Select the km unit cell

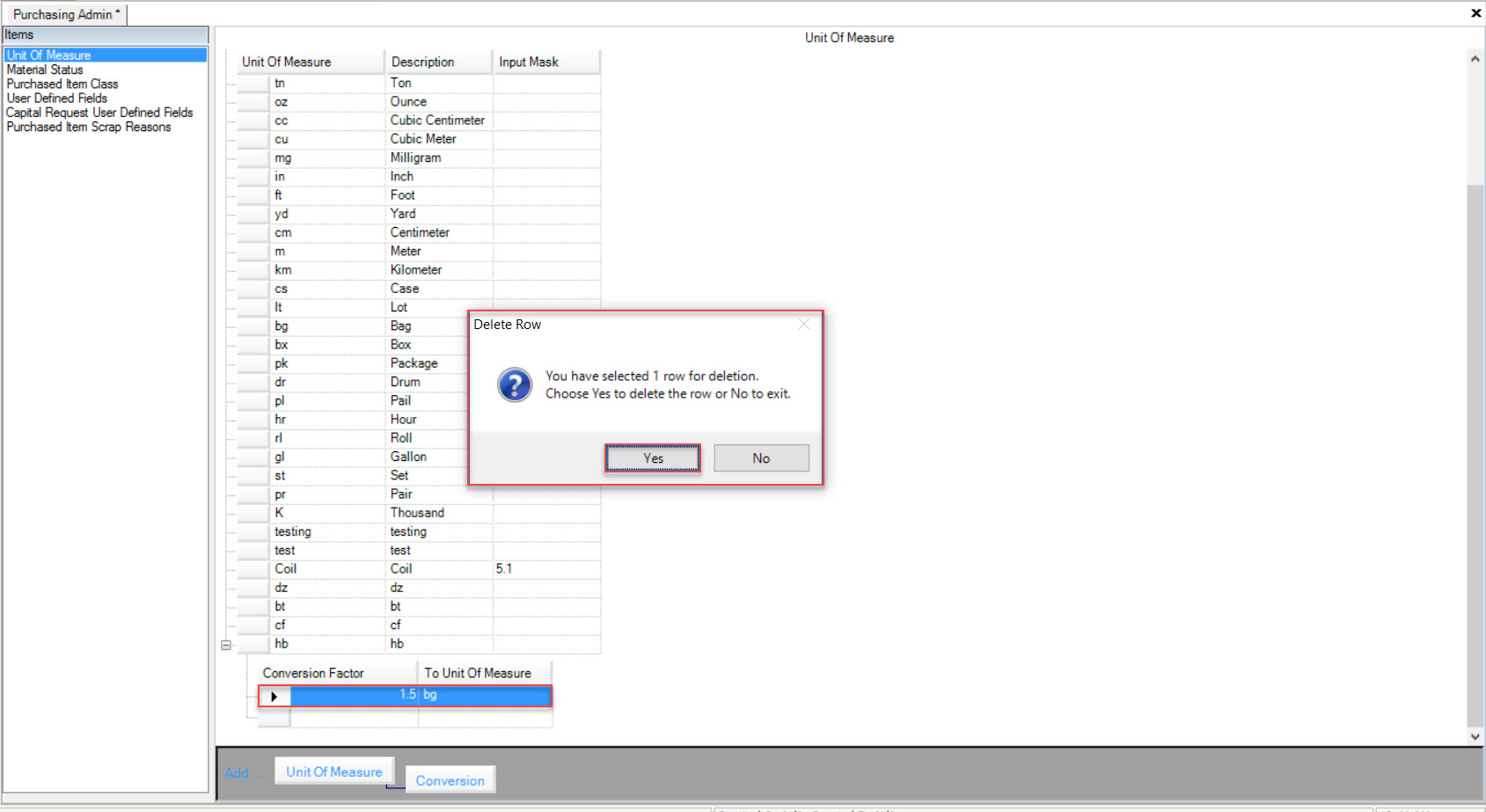327,270
